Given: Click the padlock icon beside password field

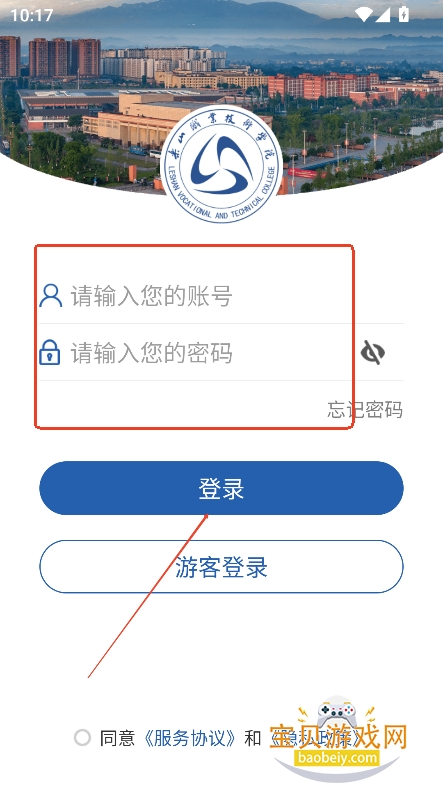Looking at the screenshot, I should point(50,352).
